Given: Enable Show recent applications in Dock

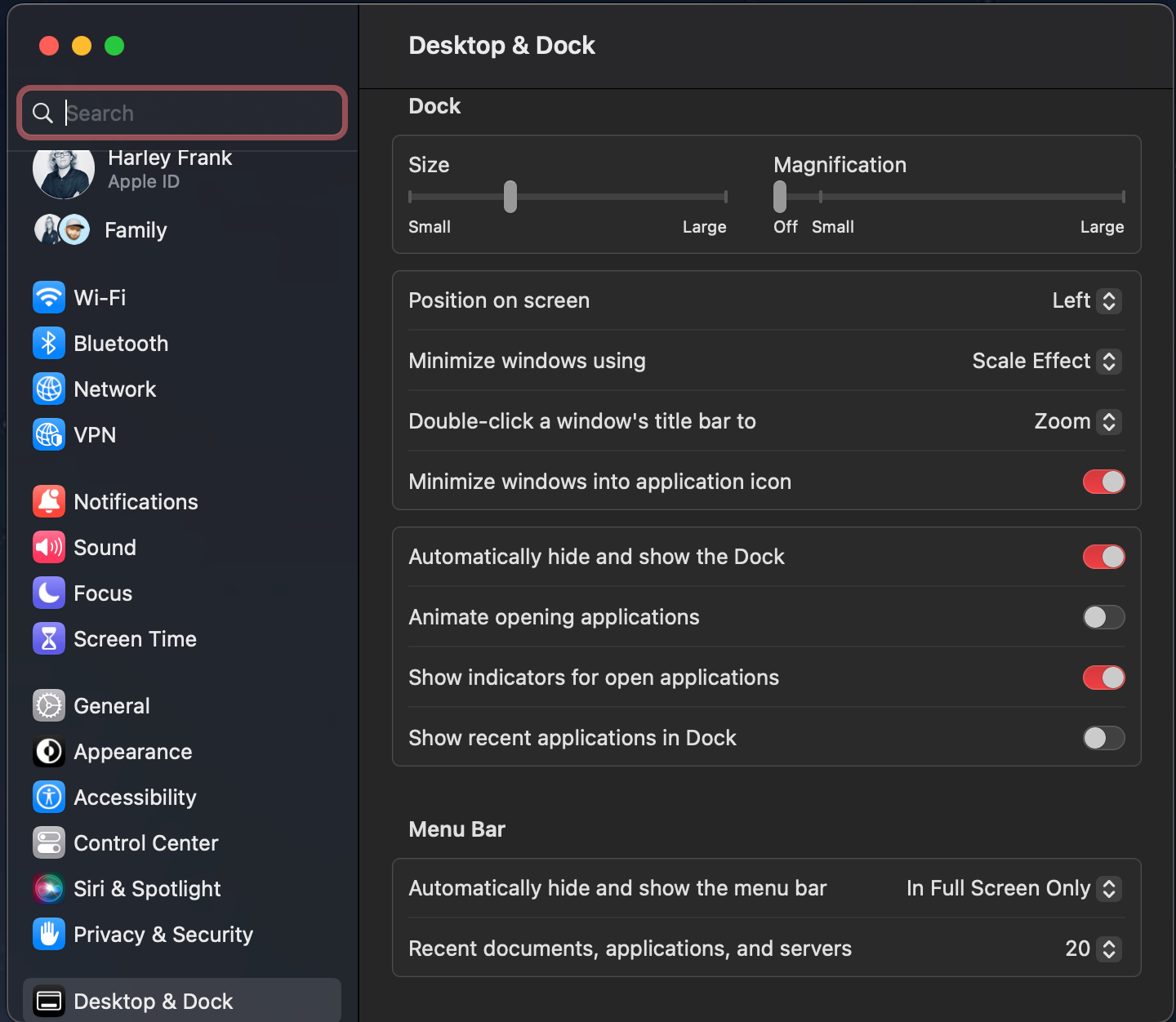Looking at the screenshot, I should tap(1103, 738).
